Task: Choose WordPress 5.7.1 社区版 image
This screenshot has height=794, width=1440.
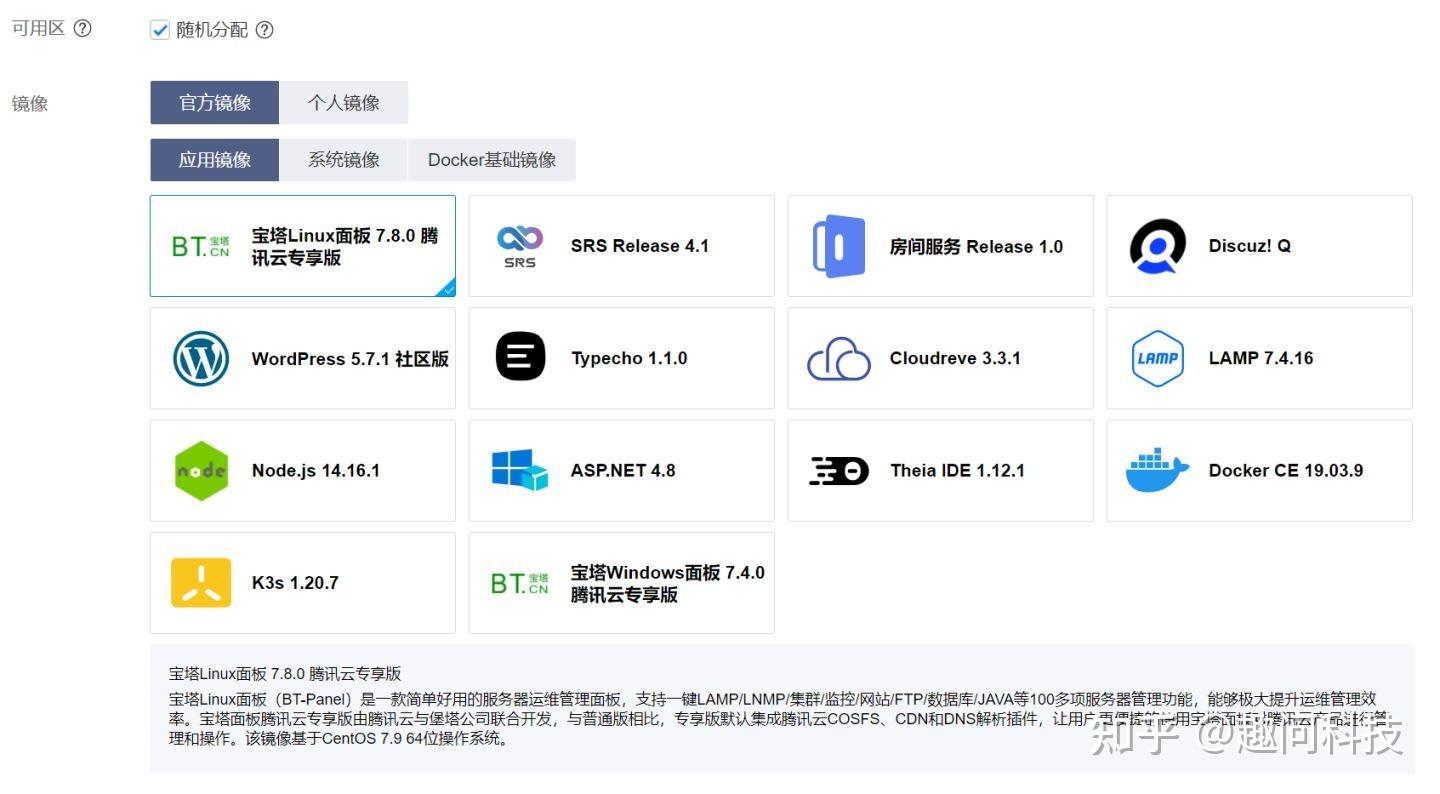Action: click(x=303, y=358)
